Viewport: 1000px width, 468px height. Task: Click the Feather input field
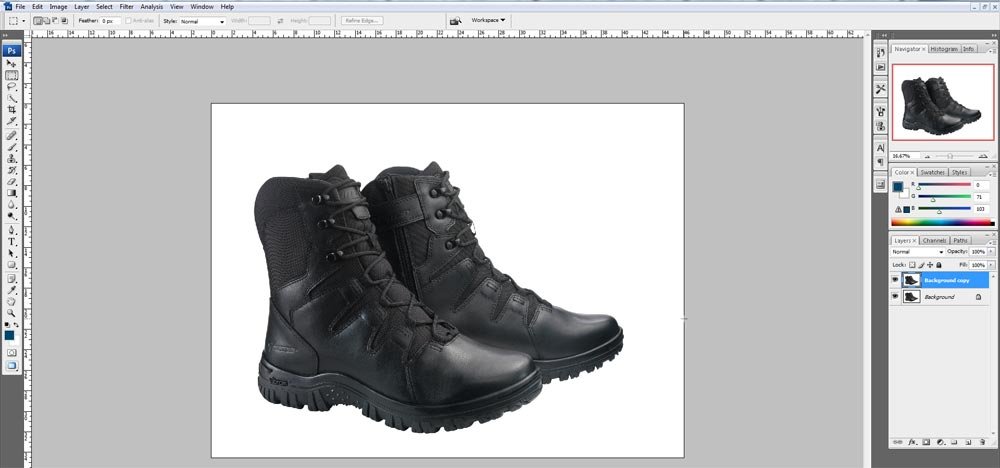110,21
